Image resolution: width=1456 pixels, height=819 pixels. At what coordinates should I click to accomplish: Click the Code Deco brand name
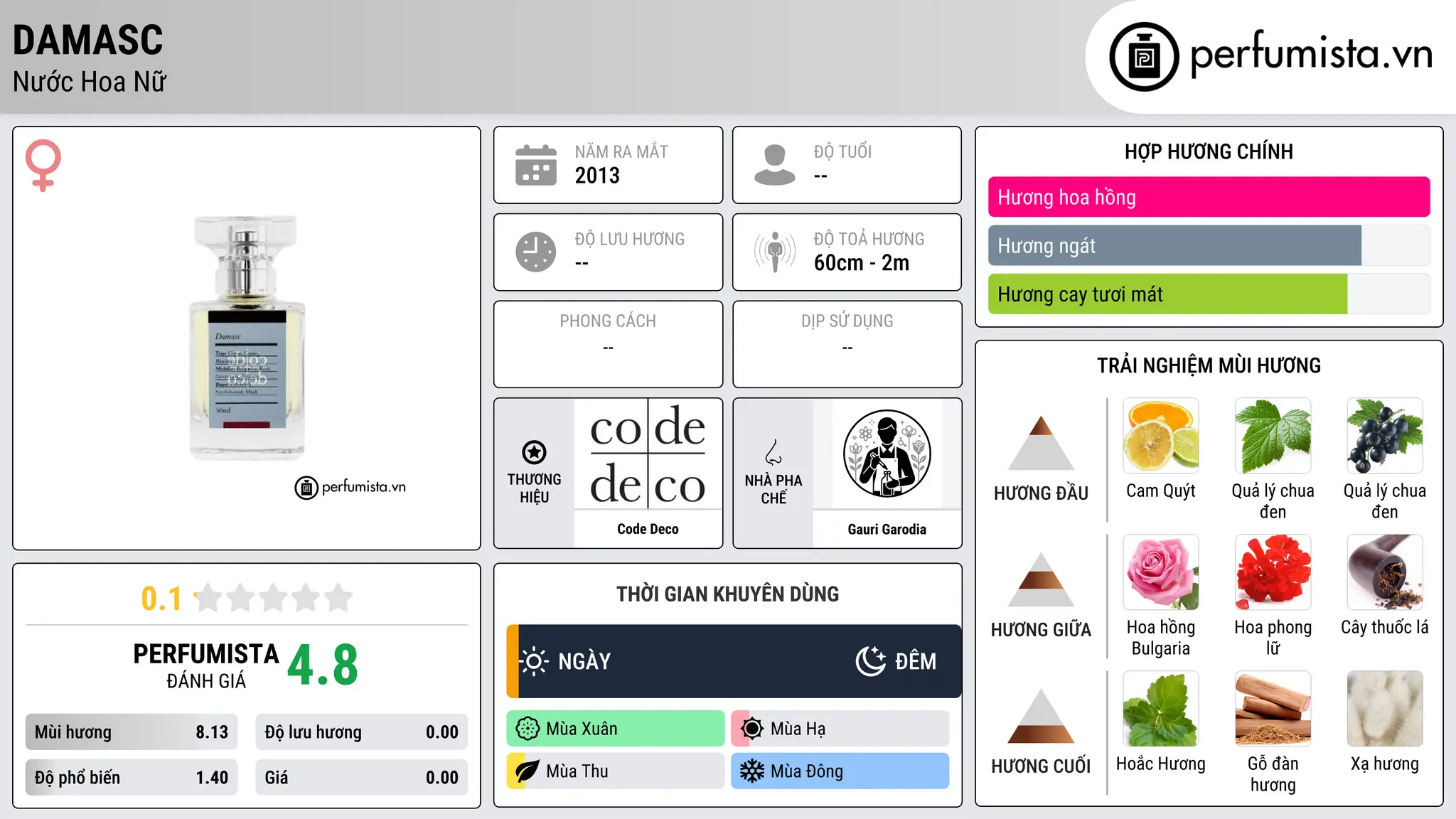pyautogui.click(x=648, y=529)
